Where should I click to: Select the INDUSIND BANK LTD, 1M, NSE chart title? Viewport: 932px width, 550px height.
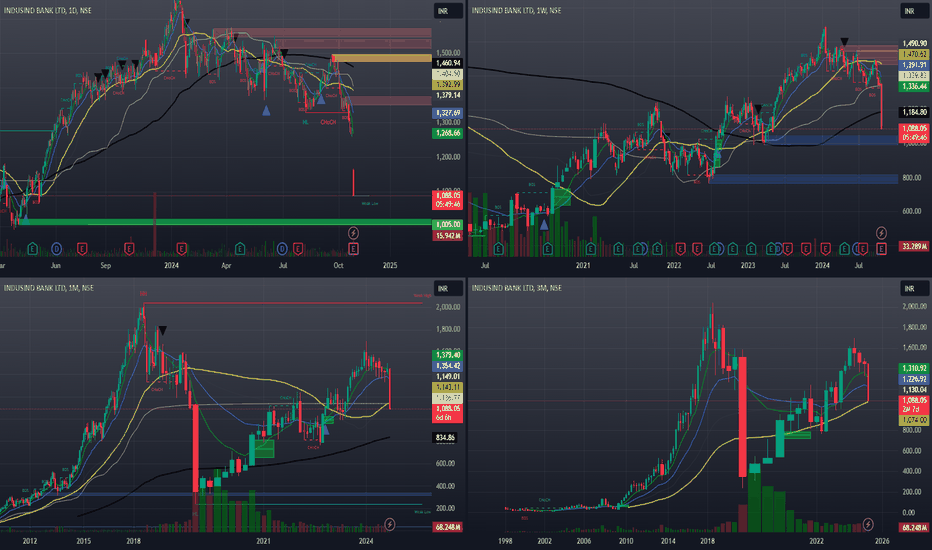click(x=49, y=288)
